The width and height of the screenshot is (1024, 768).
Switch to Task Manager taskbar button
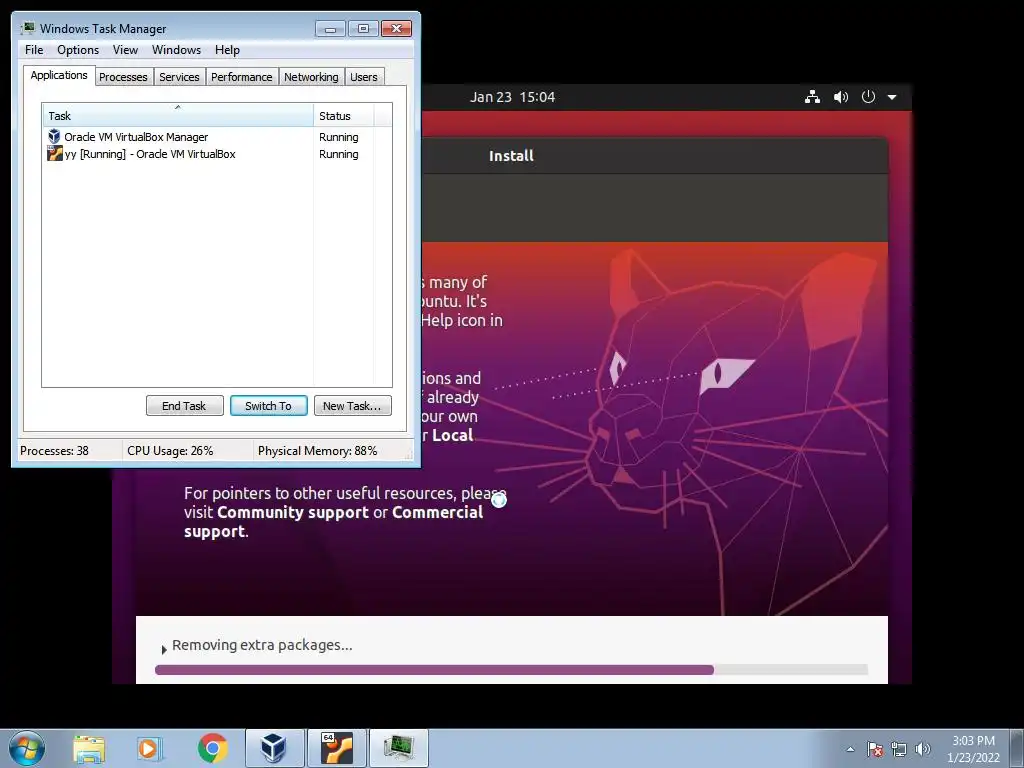tap(399, 748)
